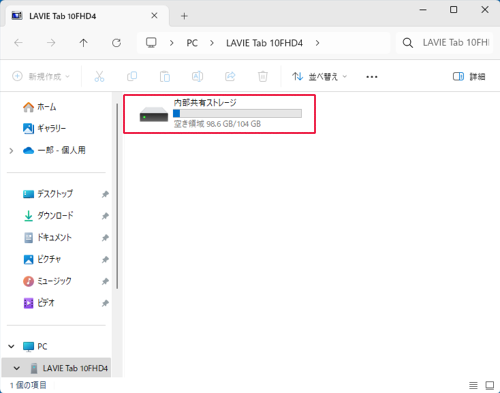Click the search box for LAVIE Tab 10FHD4

446,43
